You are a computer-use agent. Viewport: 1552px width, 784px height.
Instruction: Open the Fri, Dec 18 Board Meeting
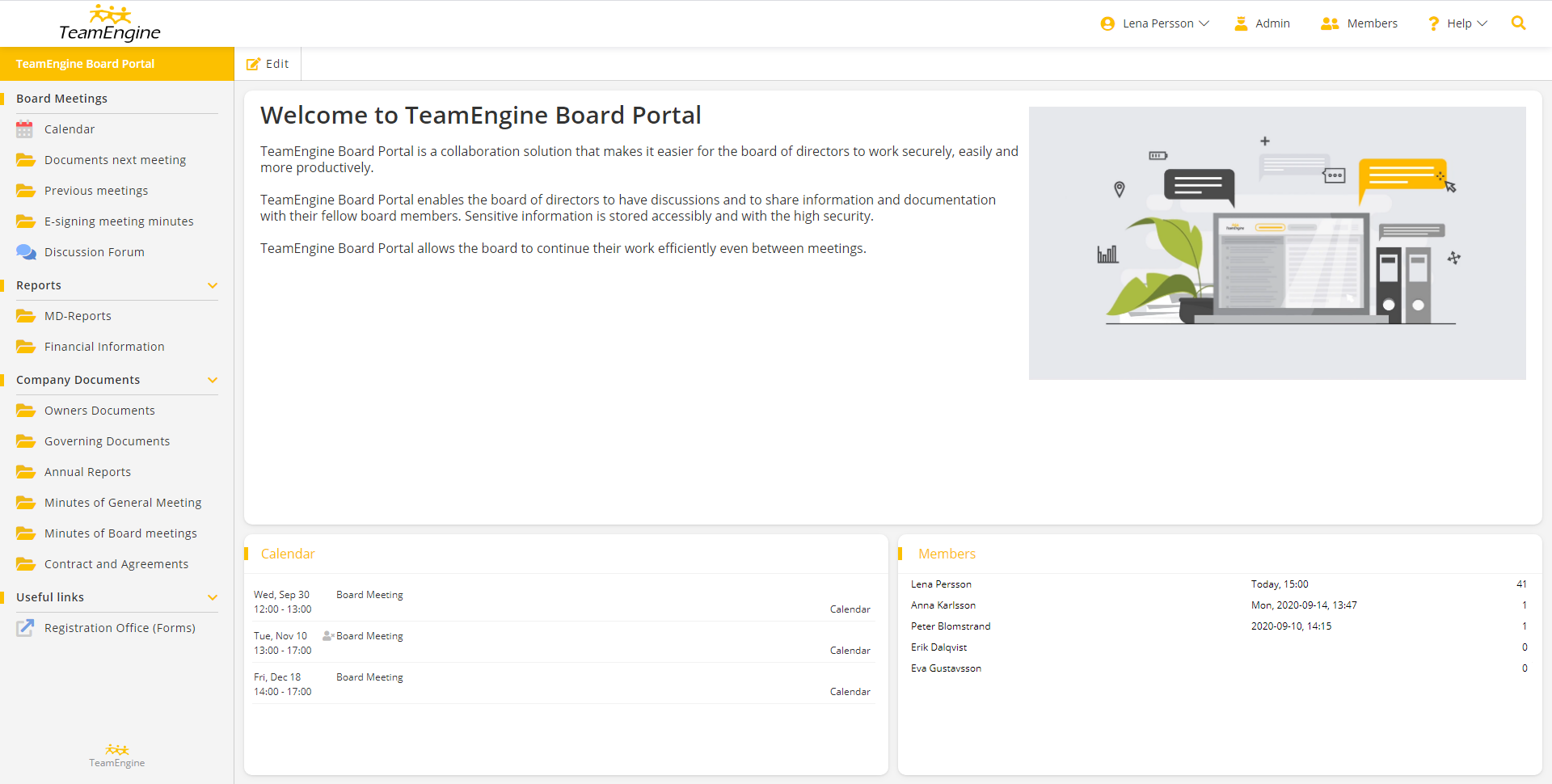click(x=369, y=677)
